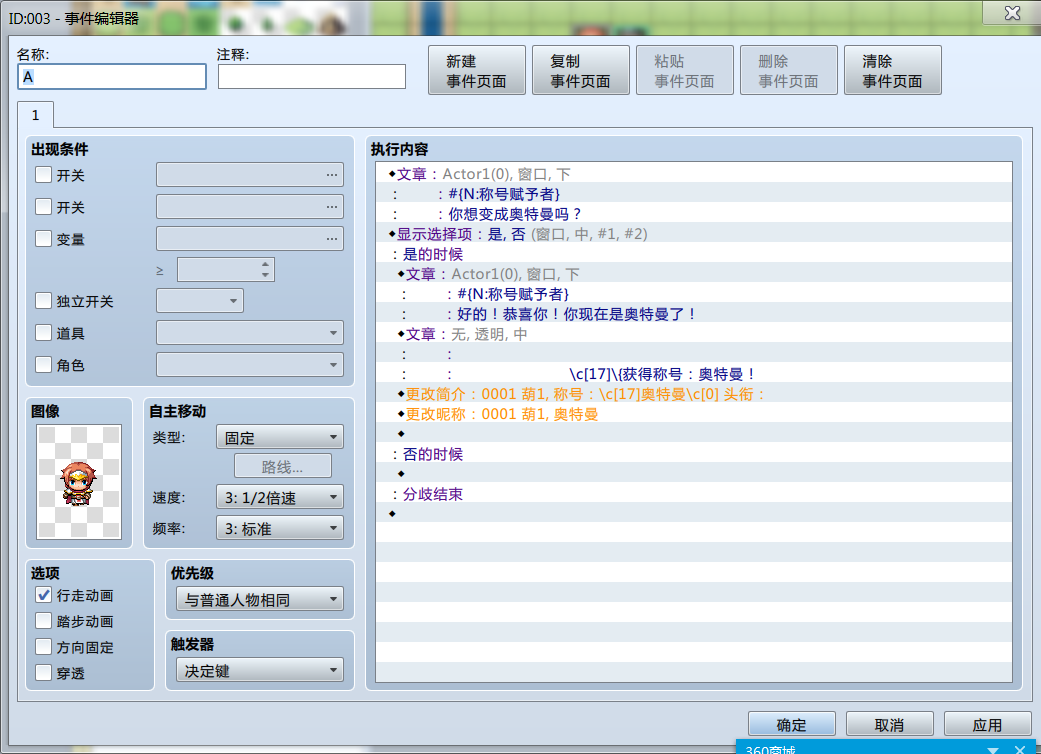
Task: Open the 类型 dropdown showing 固定
Action: point(280,437)
